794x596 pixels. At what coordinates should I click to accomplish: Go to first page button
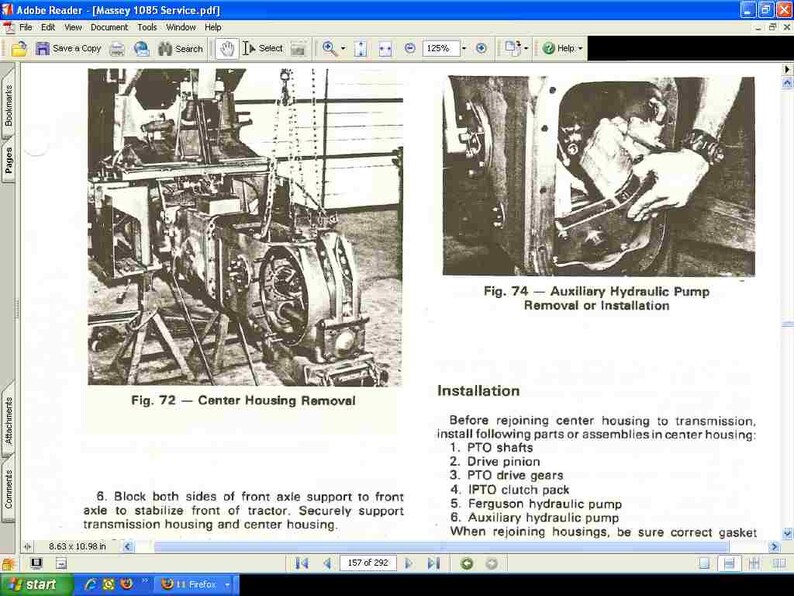click(301, 563)
